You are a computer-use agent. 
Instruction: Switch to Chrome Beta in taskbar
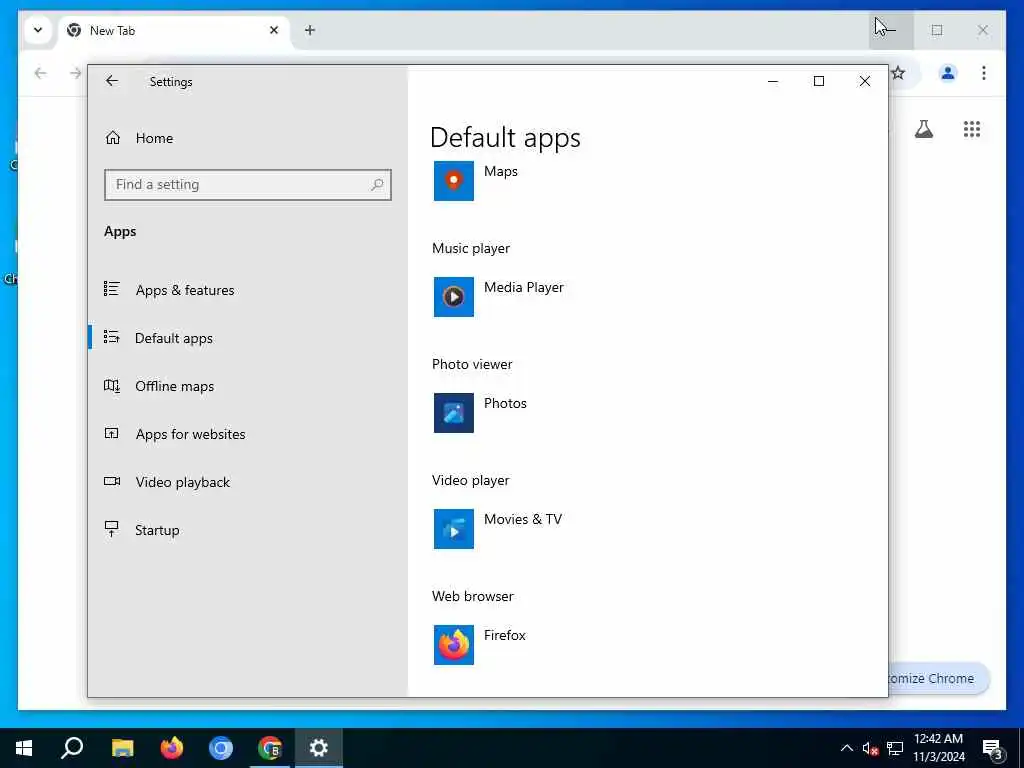click(x=270, y=748)
